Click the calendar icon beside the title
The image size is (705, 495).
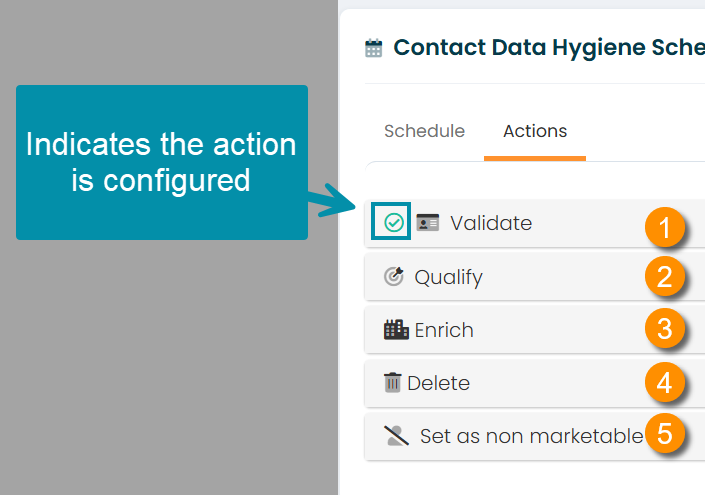[x=374, y=48]
